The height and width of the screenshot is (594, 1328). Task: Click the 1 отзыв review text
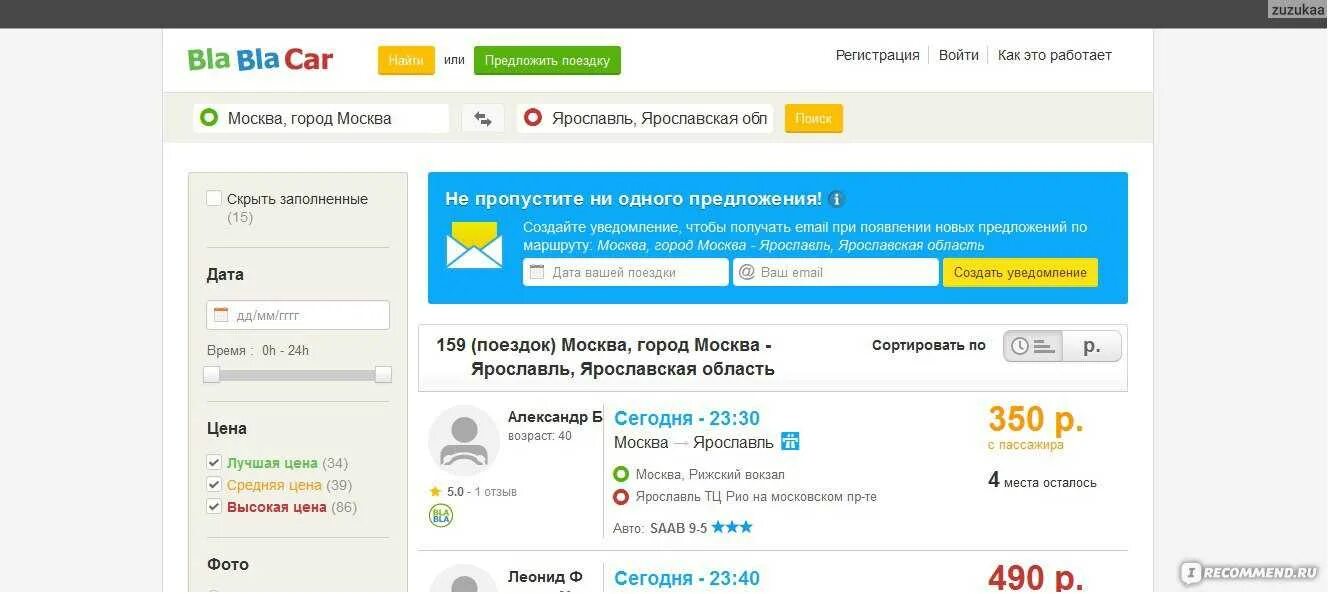point(495,492)
